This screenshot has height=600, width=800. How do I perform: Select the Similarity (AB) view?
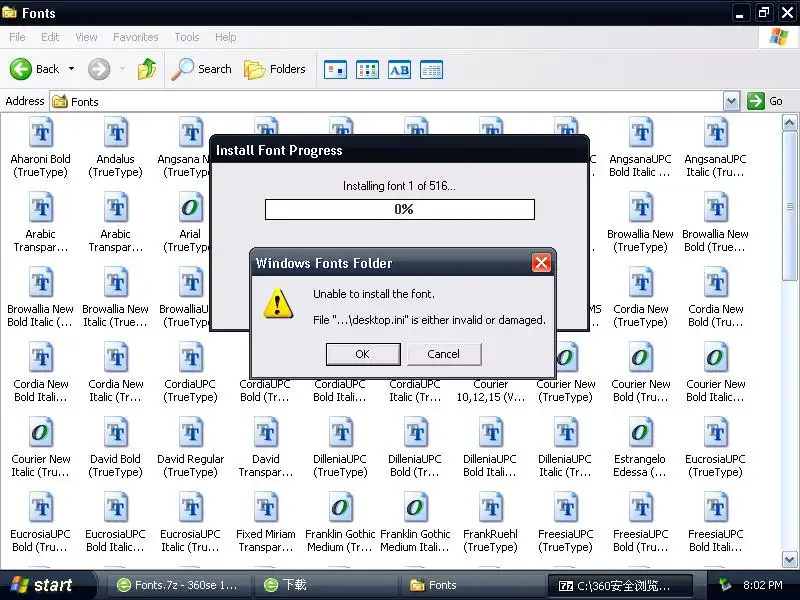click(399, 70)
